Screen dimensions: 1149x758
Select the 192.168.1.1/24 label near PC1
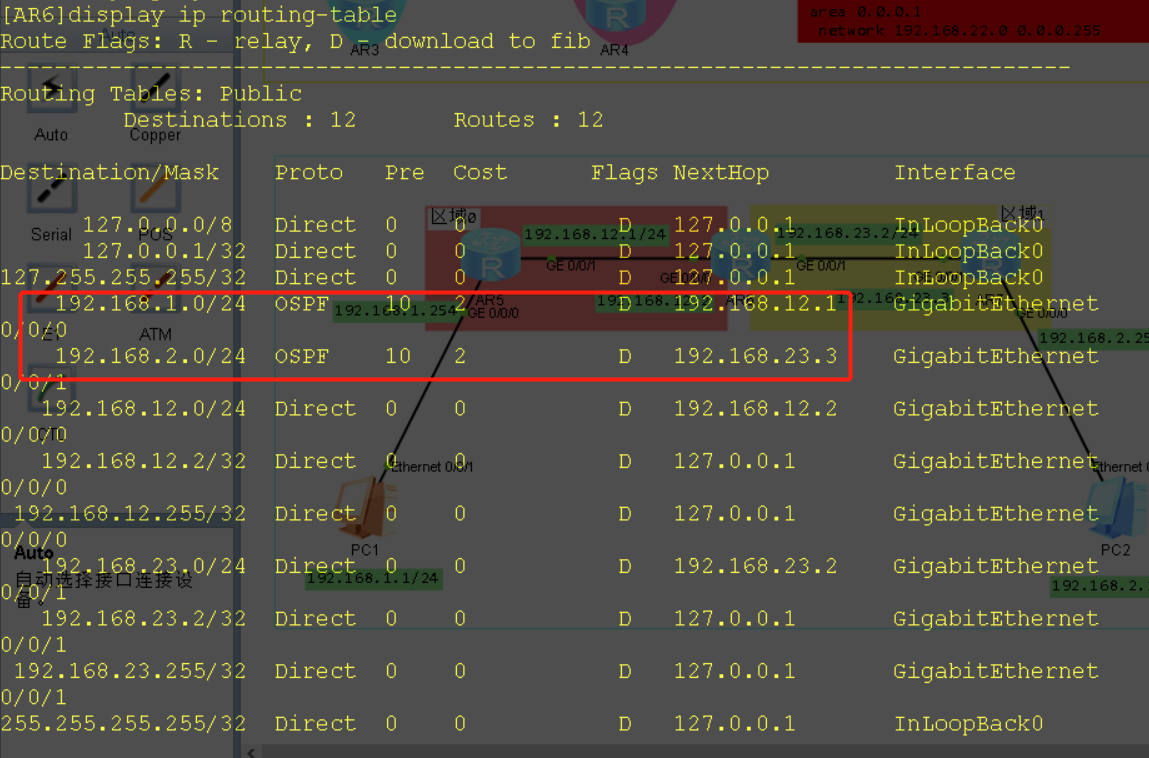coord(373,578)
